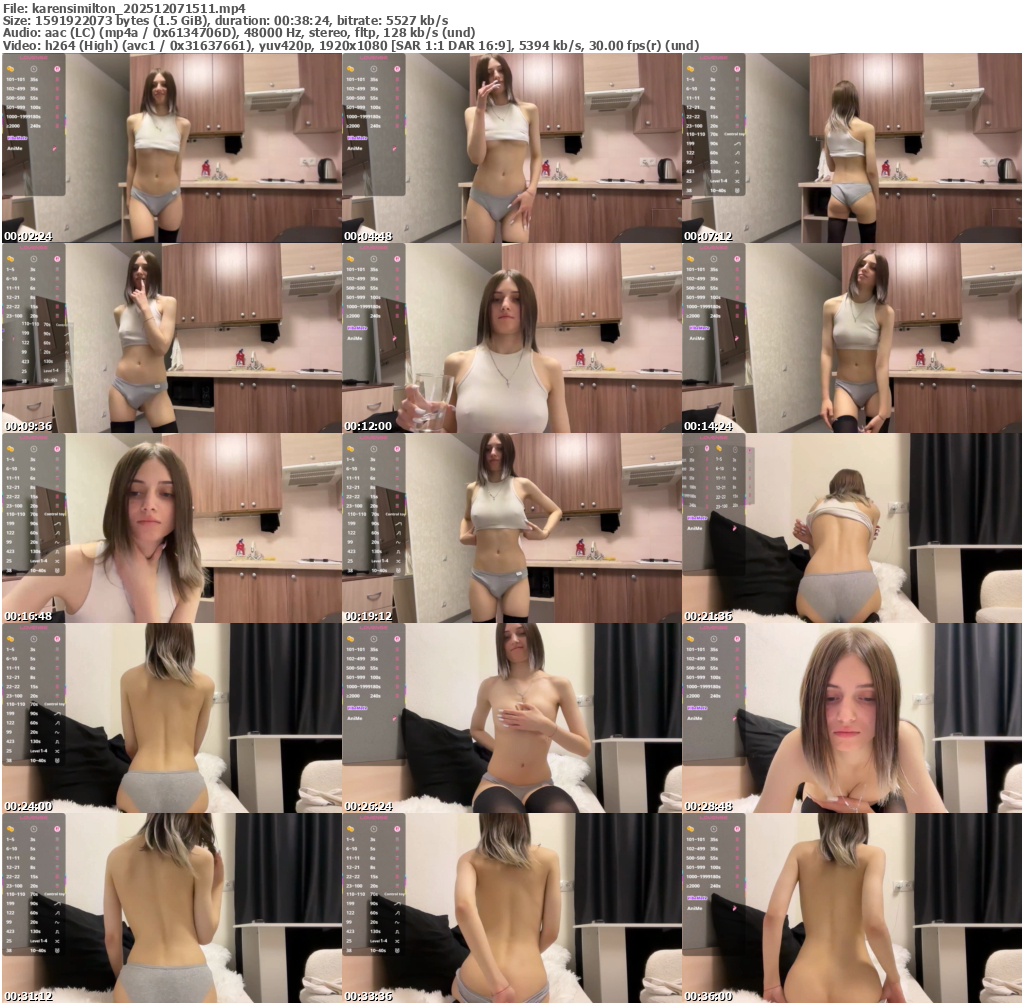Open the thumbnail stamped 00:21:36
The image size is (1024, 1003).
[x=852, y=528]
